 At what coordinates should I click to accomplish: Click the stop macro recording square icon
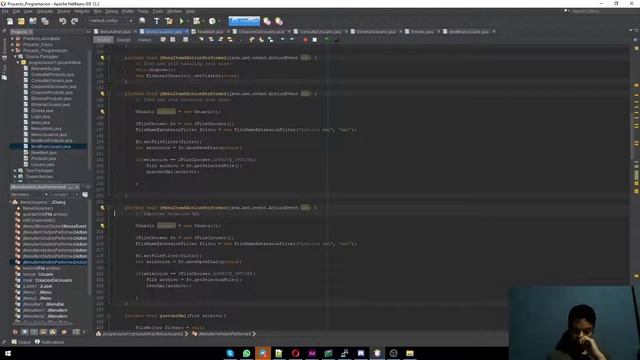click(315, 40)
